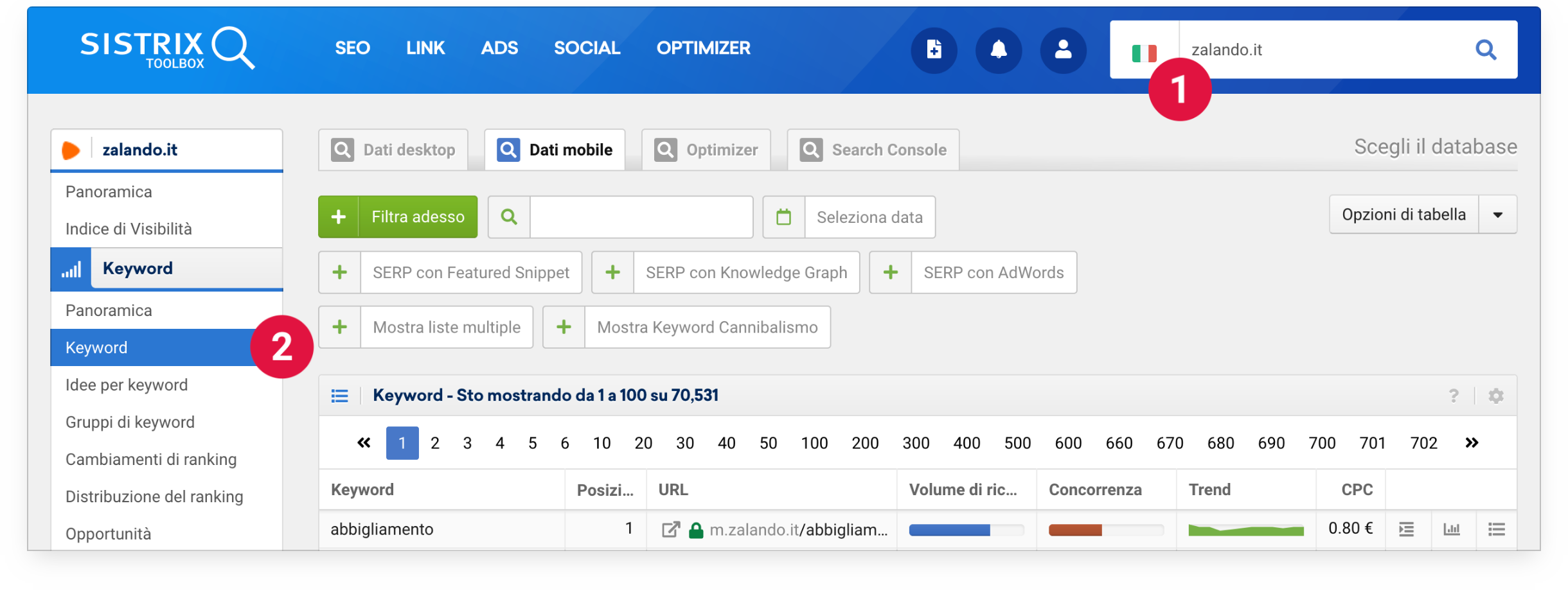Click the bar chart icon beside Keyword heading
This screenshot has height=596, width=1568.
click(x=71, y=269)
